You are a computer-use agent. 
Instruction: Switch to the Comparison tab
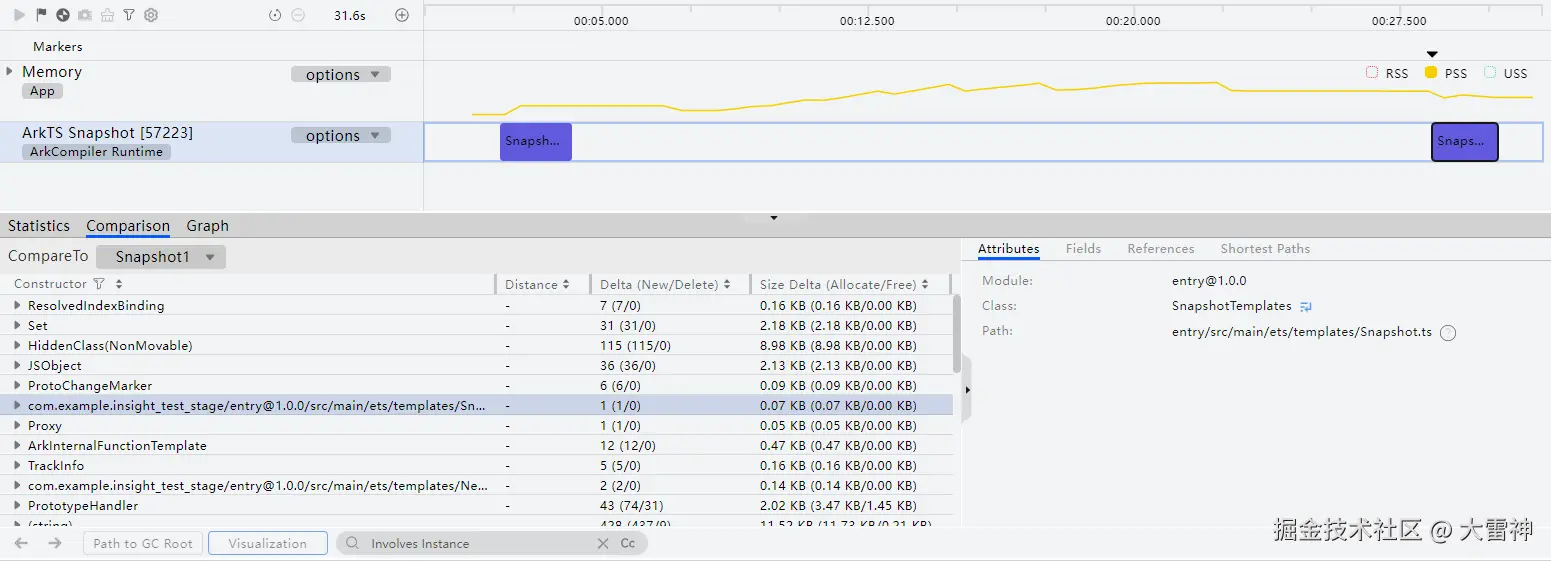tap(128, 226)
